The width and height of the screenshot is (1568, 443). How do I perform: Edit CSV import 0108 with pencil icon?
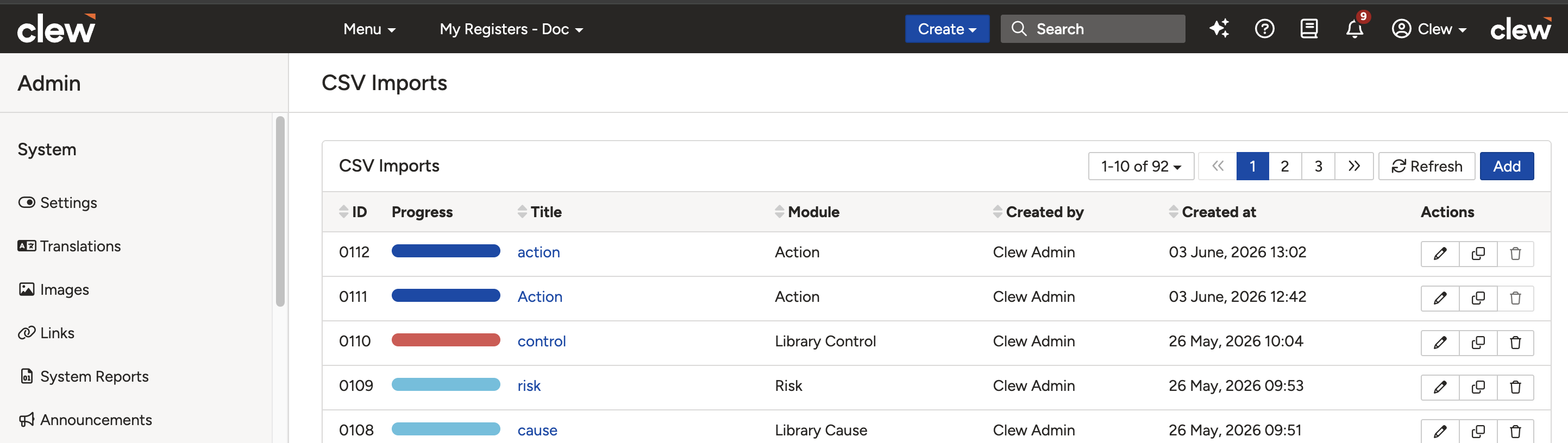tap(1440, 432)
